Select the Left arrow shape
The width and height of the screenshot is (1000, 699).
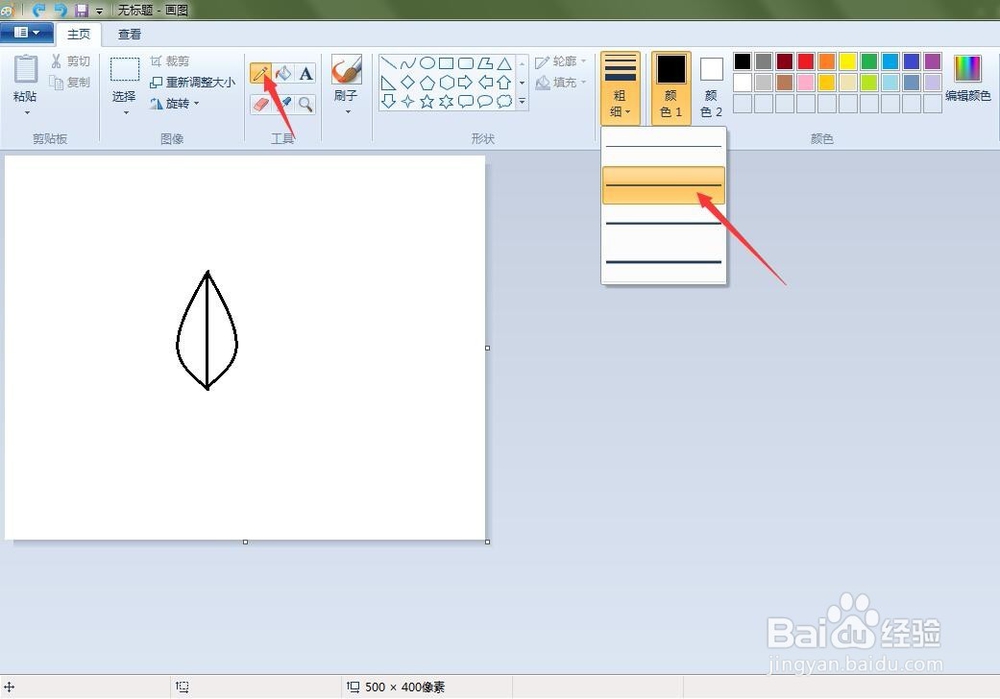pyautogui.click(x=485, y=82)
